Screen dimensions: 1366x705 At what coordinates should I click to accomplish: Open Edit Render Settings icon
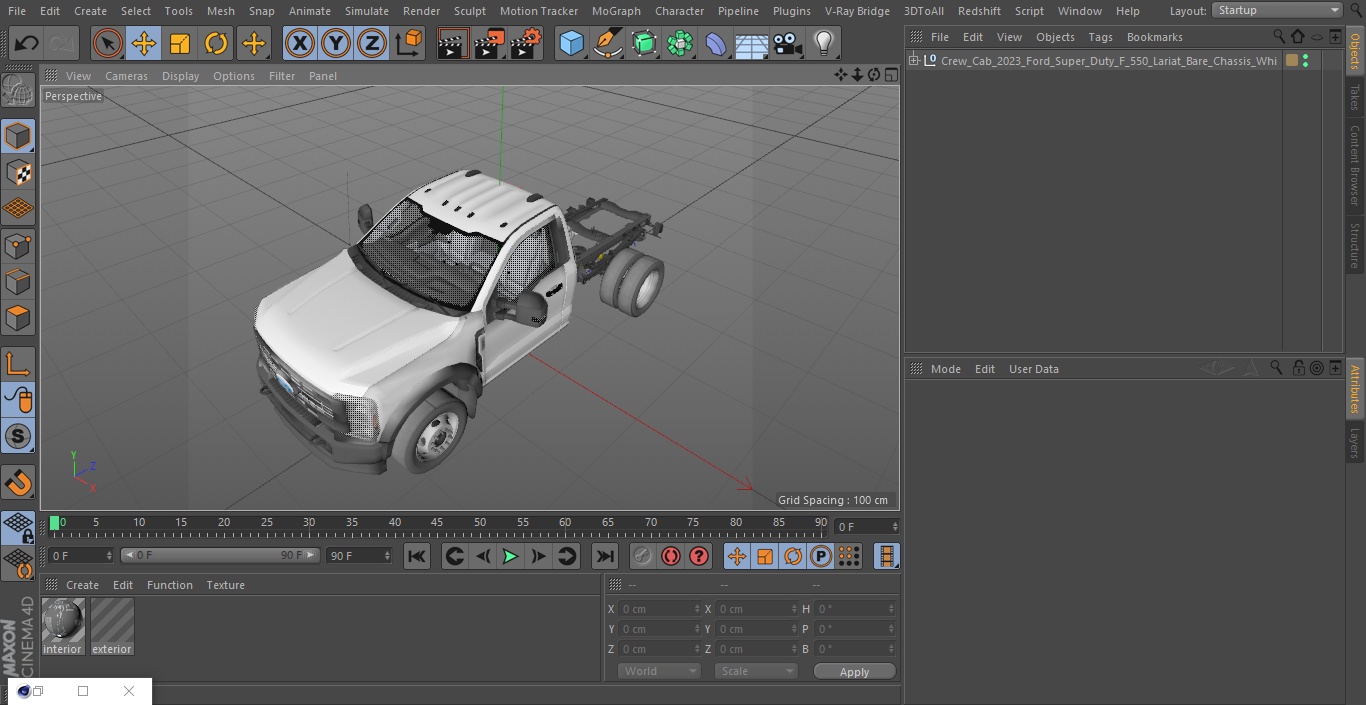526,43
